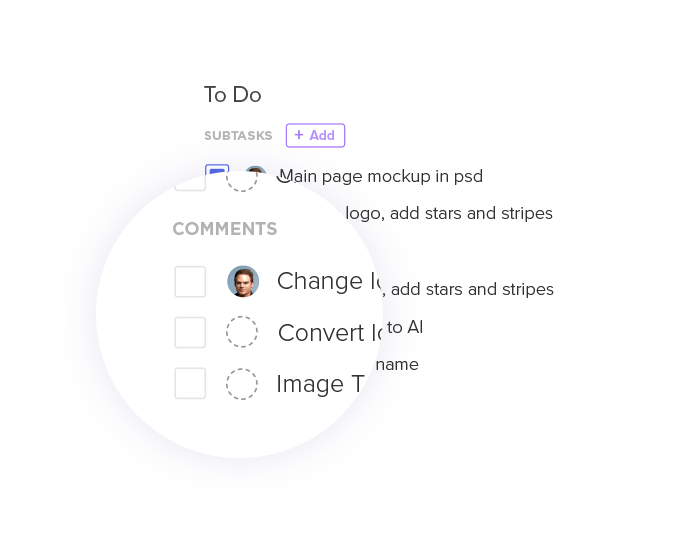
Task: Click the lower ', add stars and stripes' text
Action: coord(472,290)
